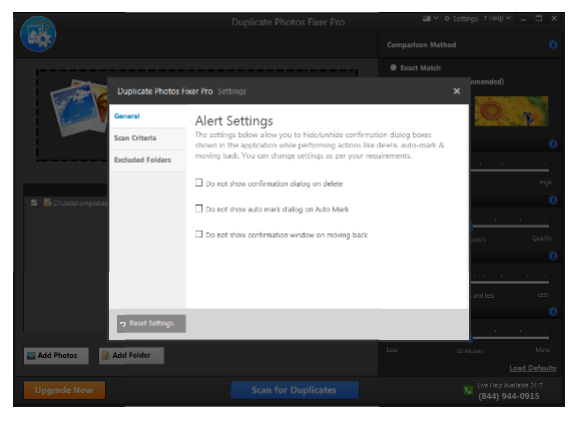Open the Settings menu in title bar
Viewport: 579px width, 435px height.
[461, 18]
